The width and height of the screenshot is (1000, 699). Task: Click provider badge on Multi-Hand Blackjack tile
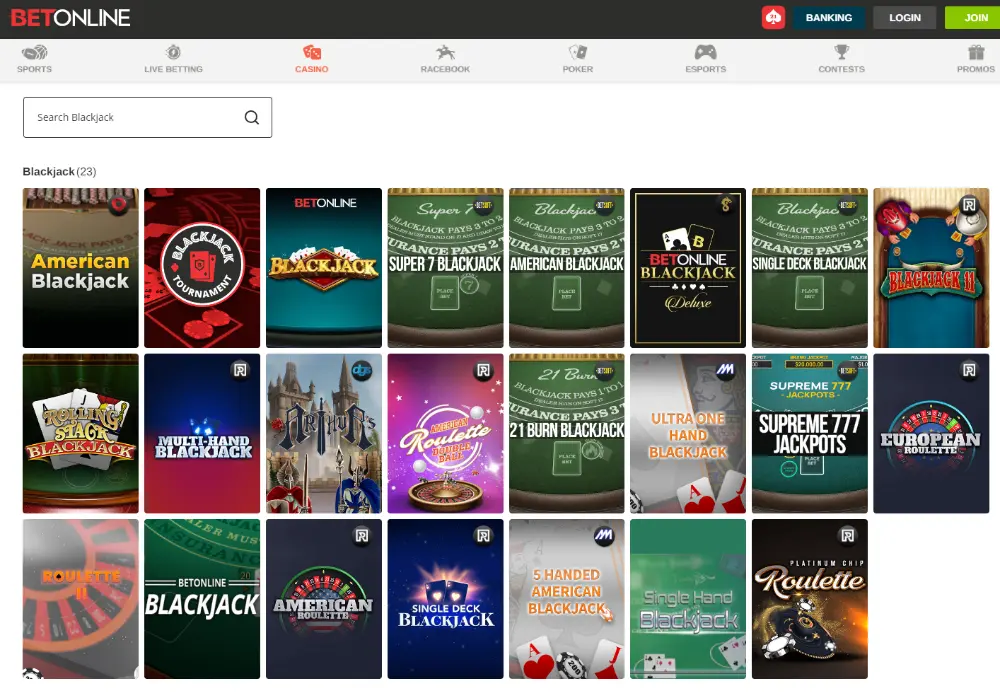pos(240,370)
